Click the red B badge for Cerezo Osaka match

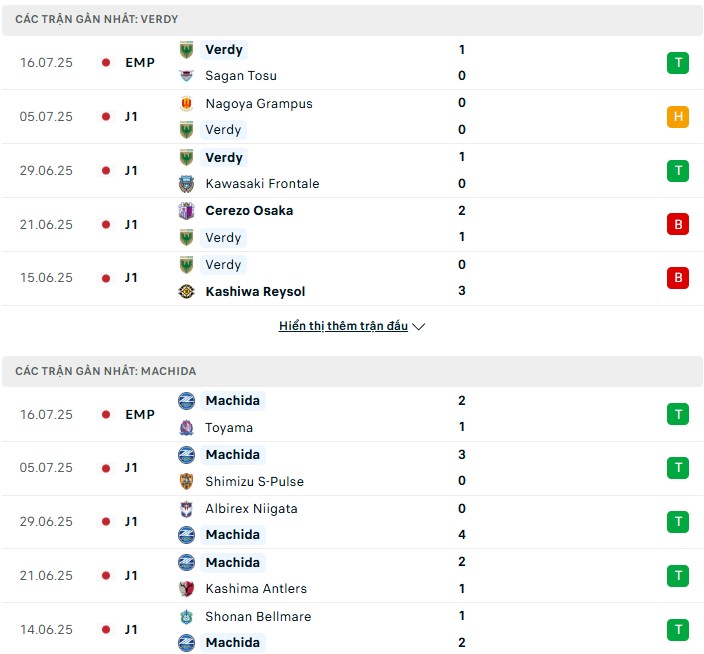[x=678, y=224]
